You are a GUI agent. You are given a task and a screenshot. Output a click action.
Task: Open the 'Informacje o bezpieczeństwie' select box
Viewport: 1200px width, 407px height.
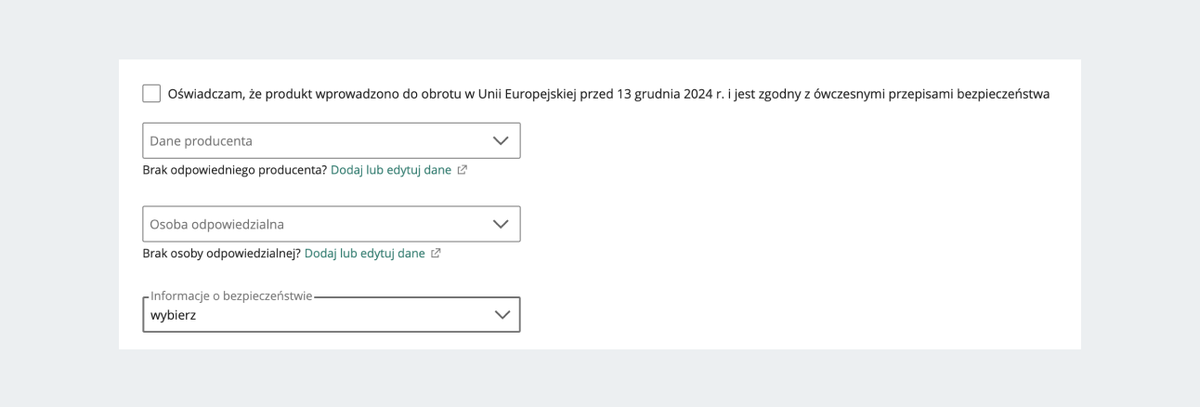pos(331,314)
